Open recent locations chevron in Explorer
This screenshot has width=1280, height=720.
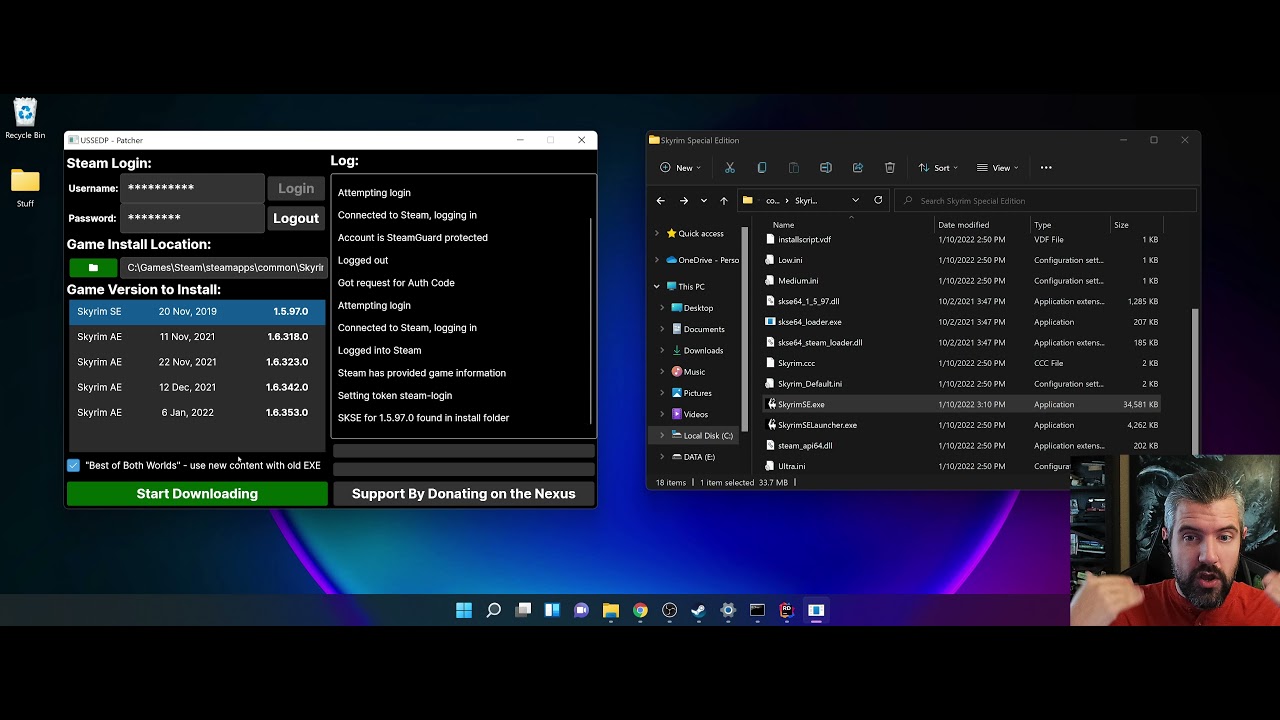pos(704,201)
